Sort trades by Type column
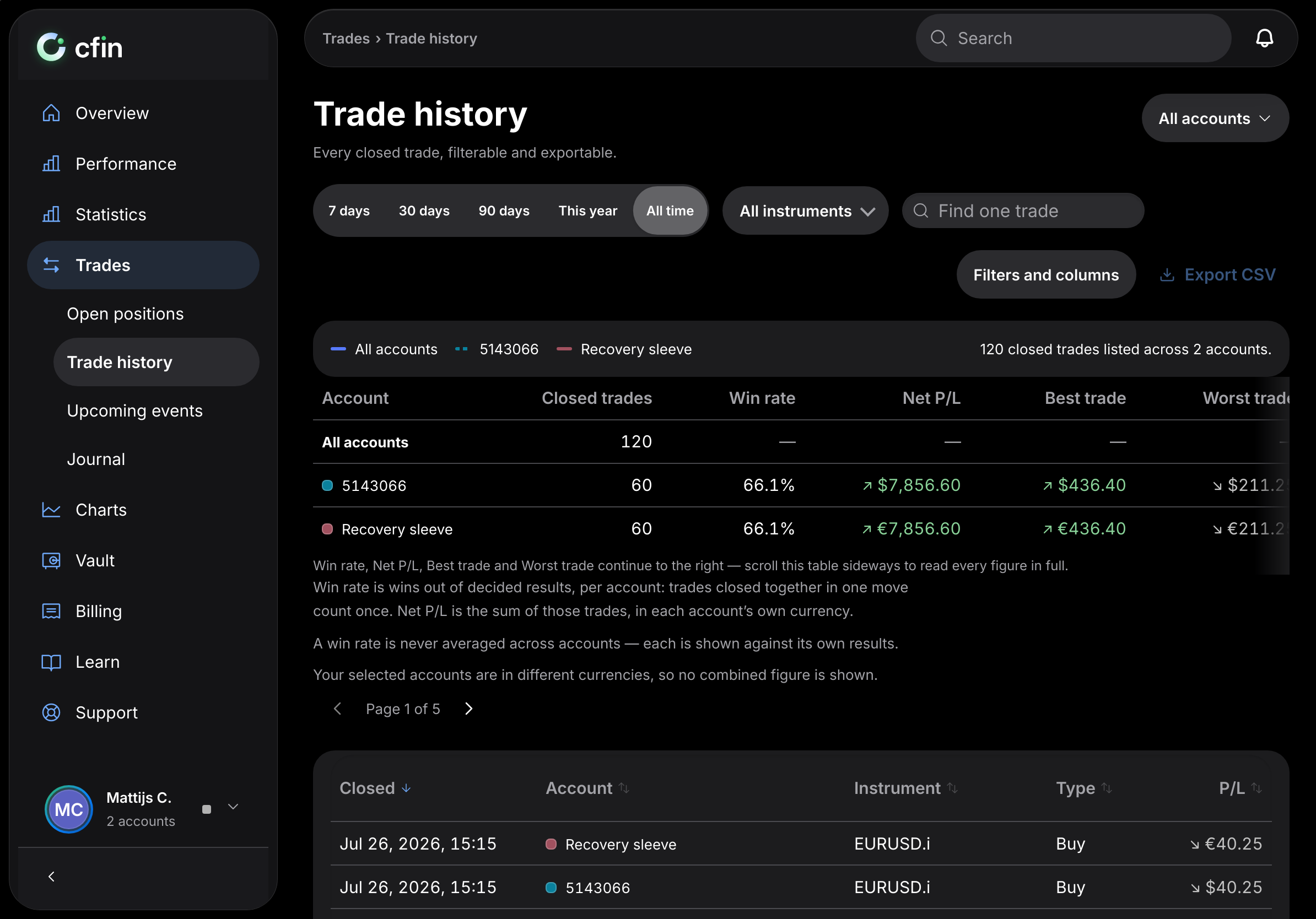The width and height of the screenshot is (1316, 919). pyautogui.click(x=1083, y=788)
